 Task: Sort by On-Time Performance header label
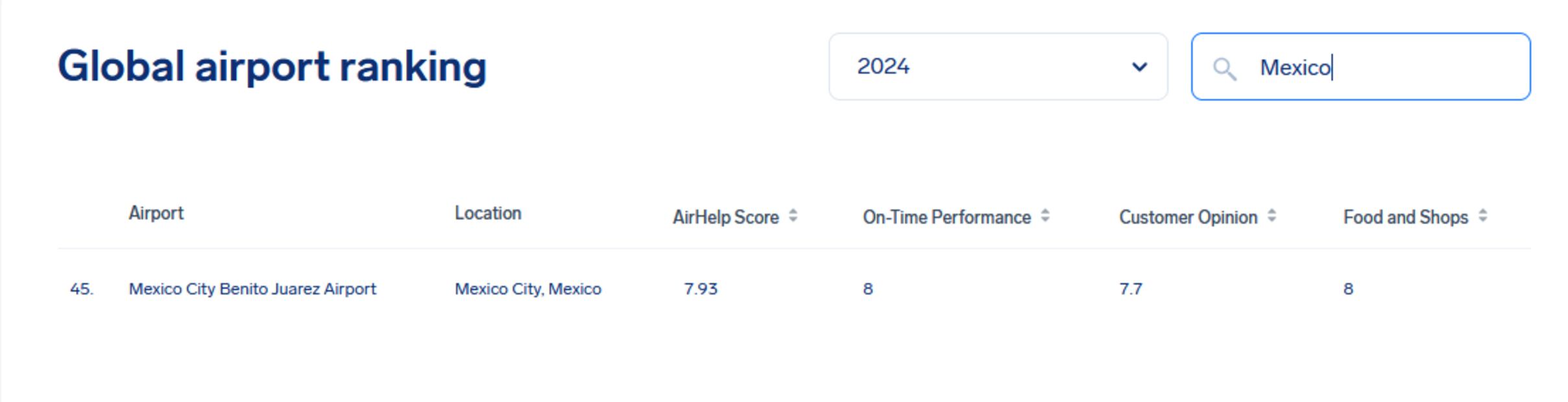point(947,217)
